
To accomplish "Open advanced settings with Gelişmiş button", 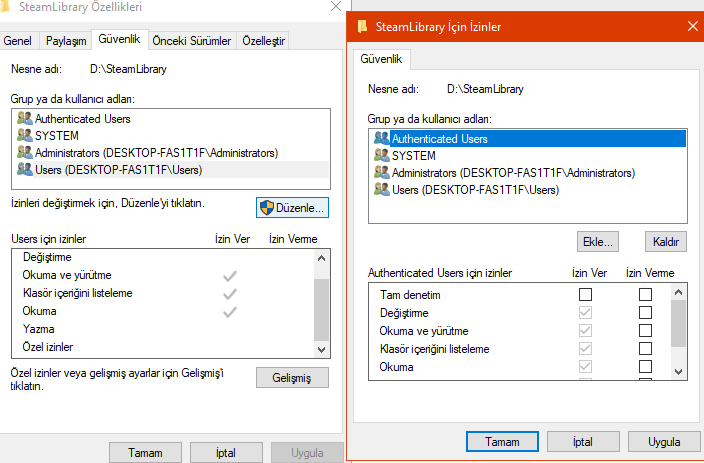I will [292, 378].
